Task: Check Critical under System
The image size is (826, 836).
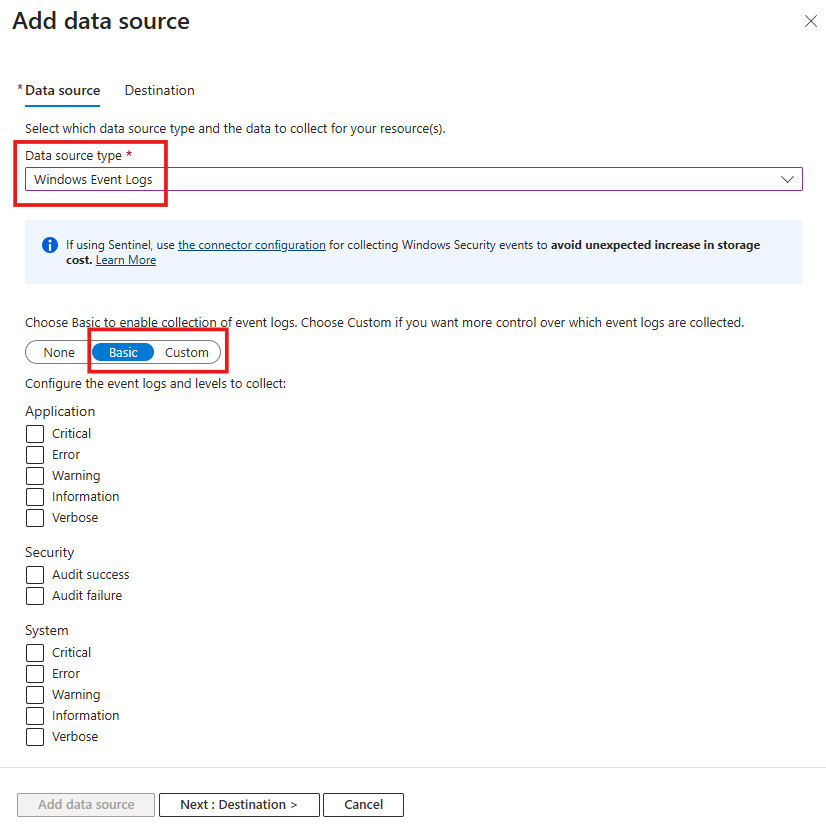Action: pyautogui.click(x=34, y=652)
